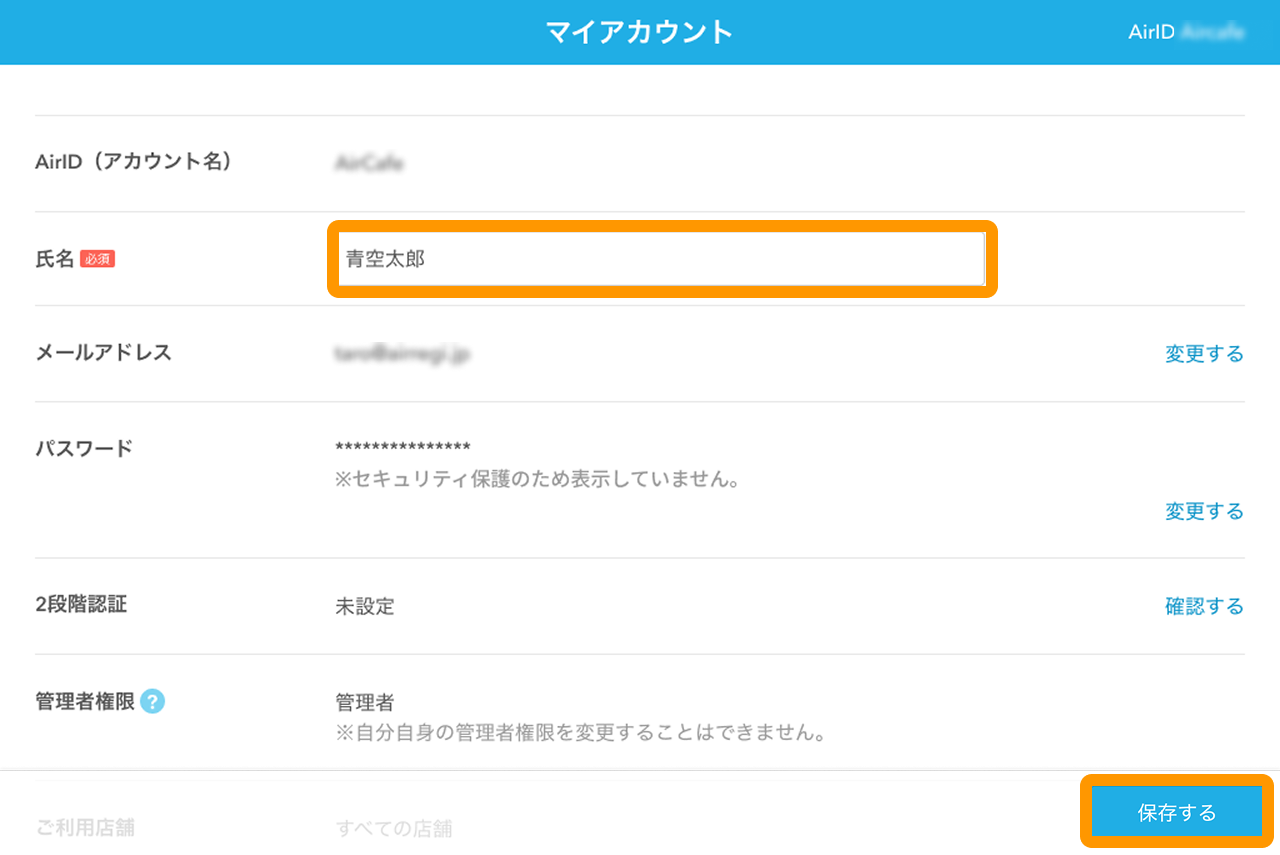The height and width of the screenshot is (855, 1280).
Task: Click 確認する for two-factor authentication
Action: [x=1204, y=606]
